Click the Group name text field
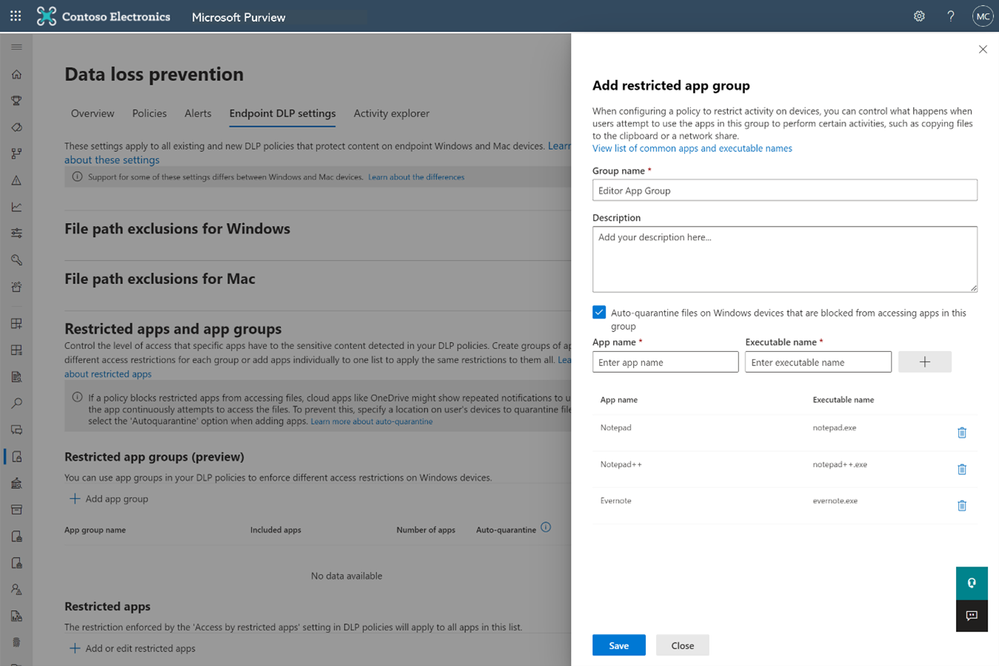Screen dimensions: 999x666 pos(784,190)
